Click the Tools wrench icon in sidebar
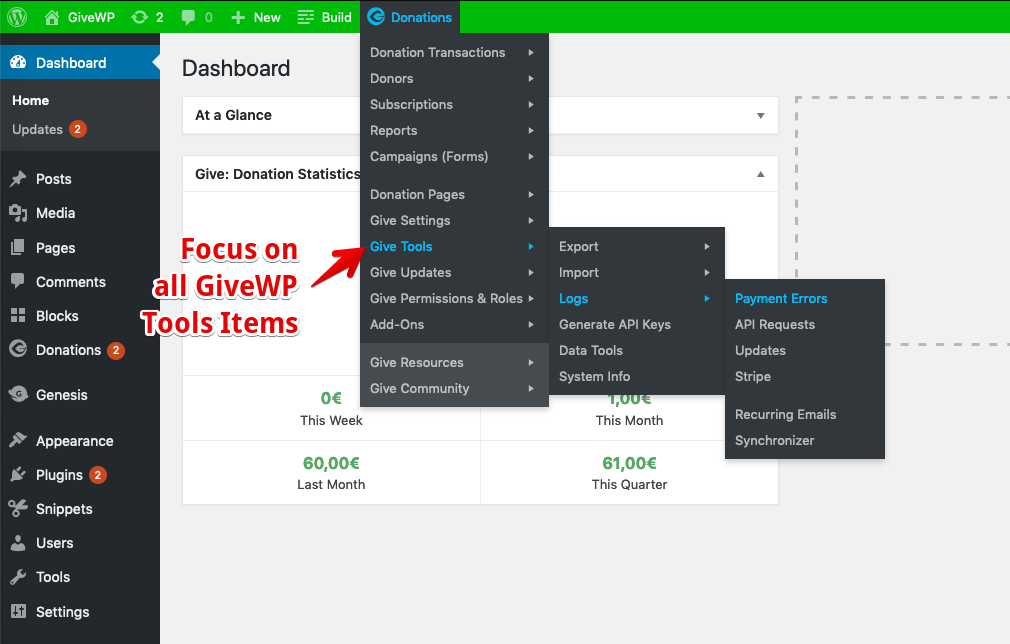This screenshot has height=644, width=1010. (18, 576)
